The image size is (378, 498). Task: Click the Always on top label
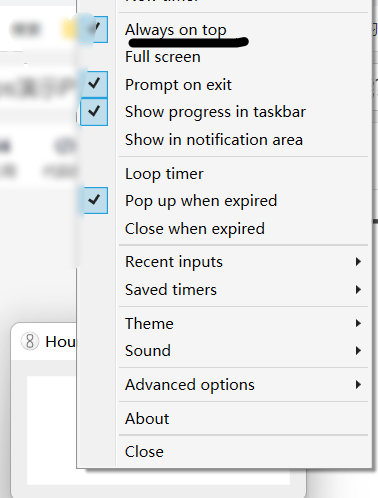pyautogui.click(x=176, y=30)
